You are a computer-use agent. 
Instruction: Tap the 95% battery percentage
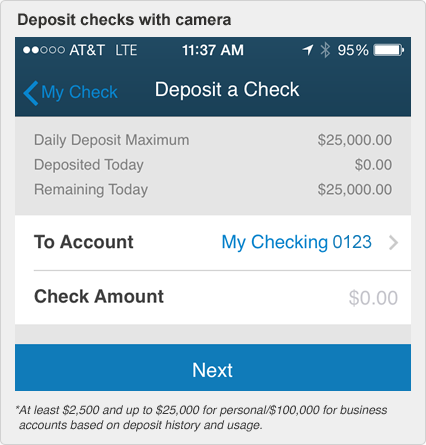(x=353, y=50)
